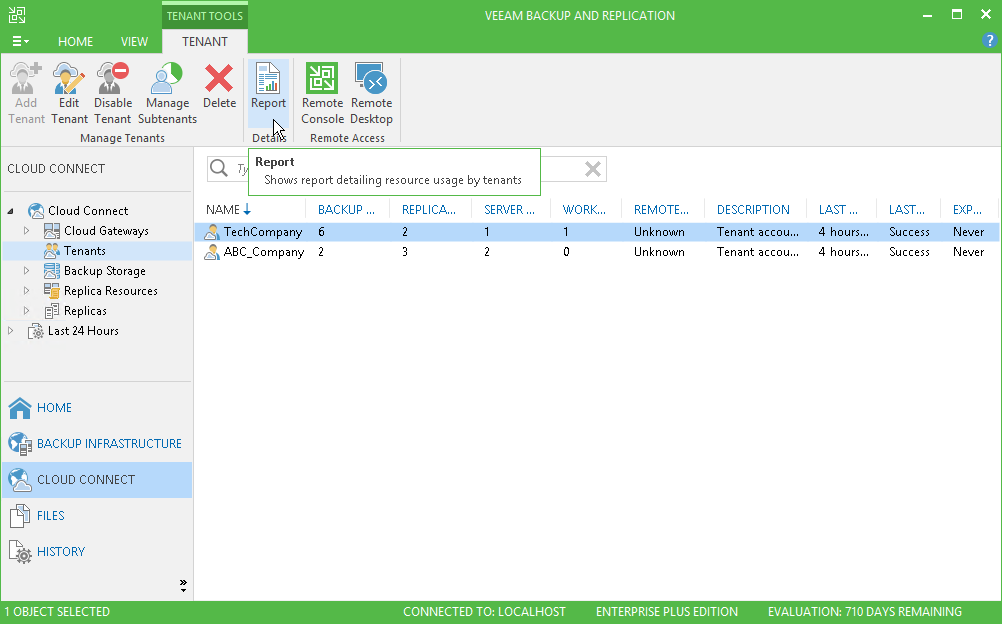Click the Tenant Tools contextual tab
This screenshot has width=1002, height=624.
[x=204, y=16]
